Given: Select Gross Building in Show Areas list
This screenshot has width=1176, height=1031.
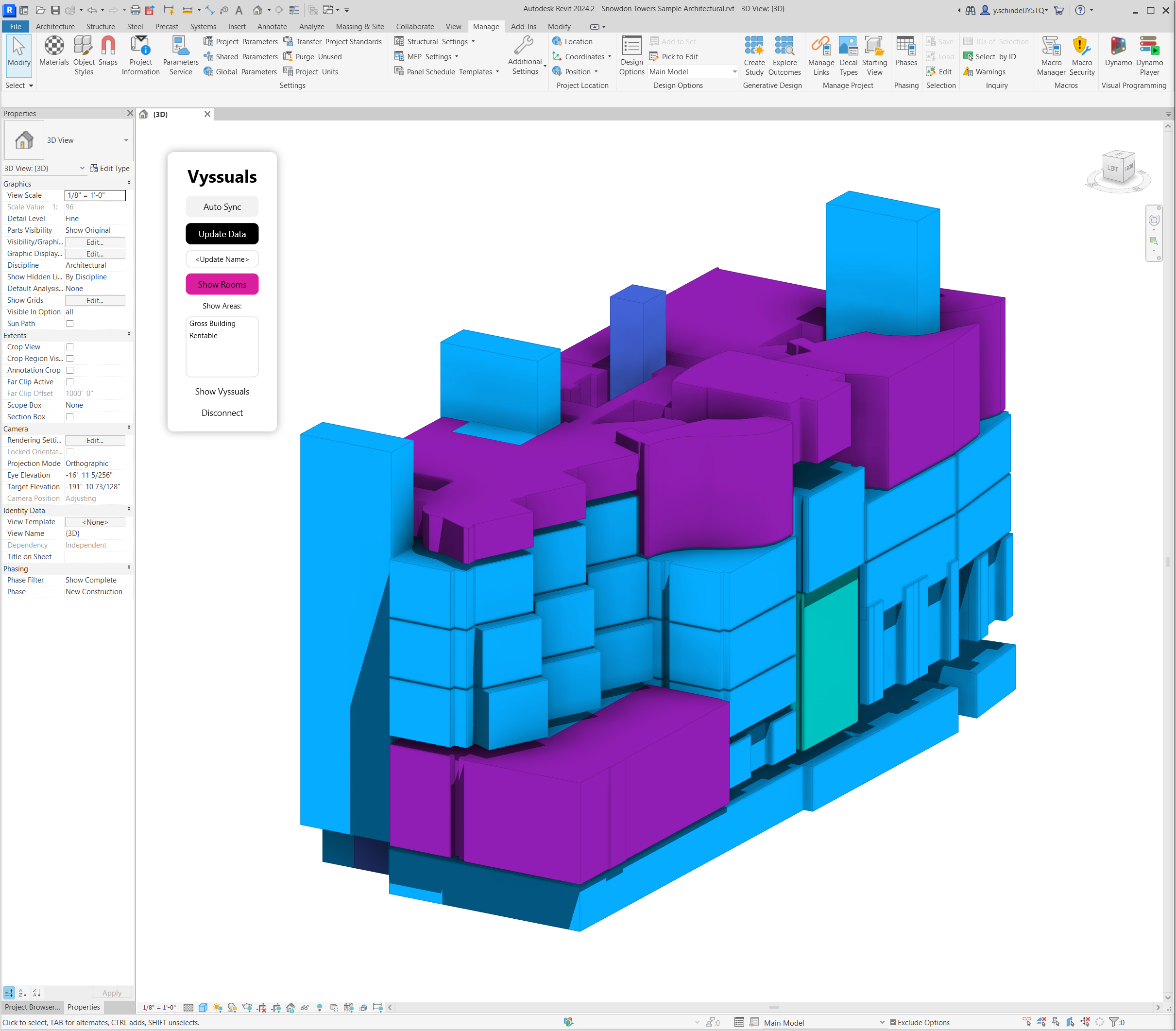Looking at the screenshot, I should (212, 323).
